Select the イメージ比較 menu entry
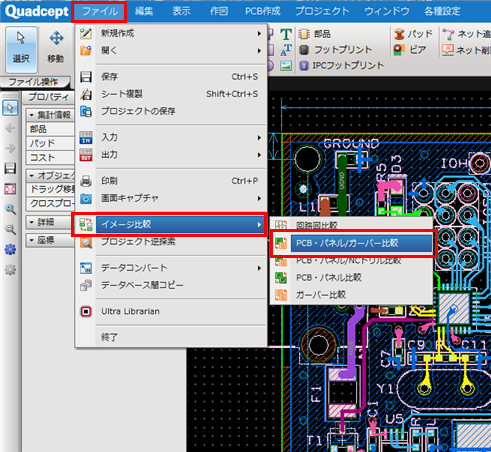The width and height of the screenshot is (491, 452). coord(171,224)
